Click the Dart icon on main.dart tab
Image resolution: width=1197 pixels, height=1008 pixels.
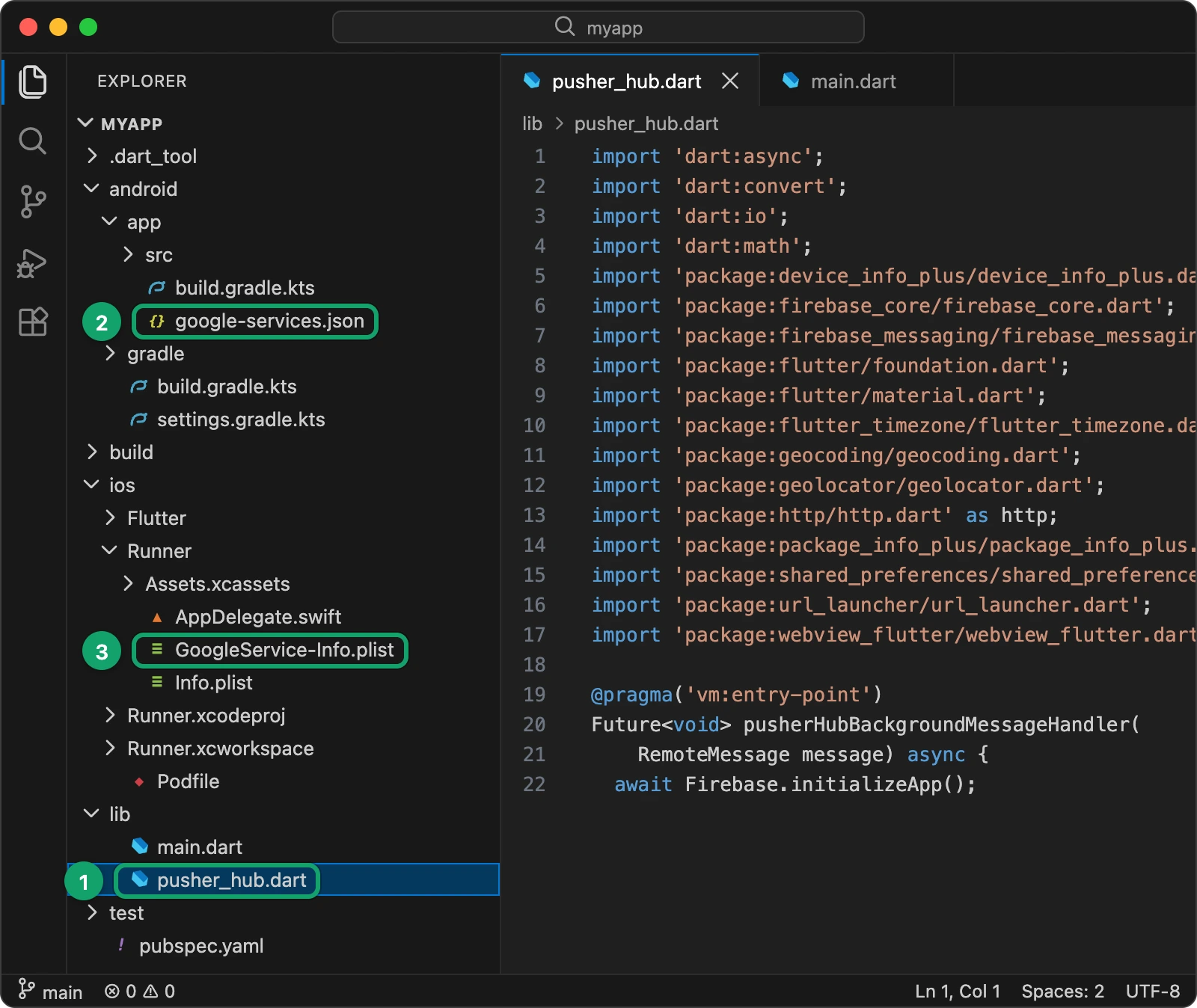(x=791, y=80)
